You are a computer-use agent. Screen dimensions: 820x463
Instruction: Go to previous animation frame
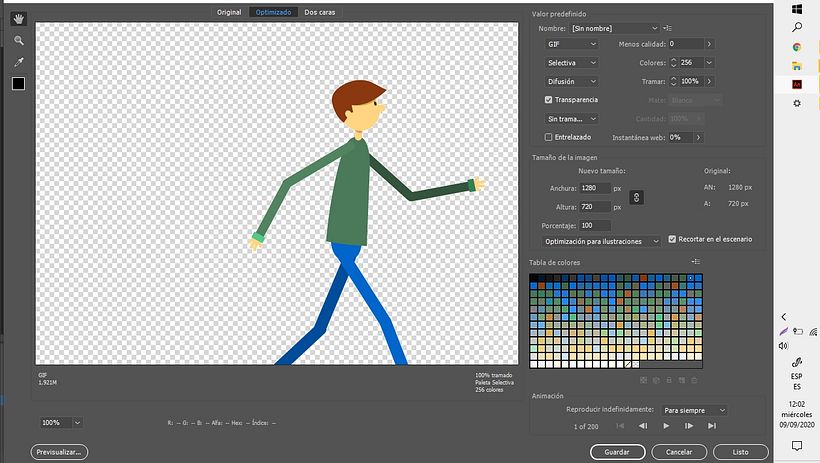642,426
